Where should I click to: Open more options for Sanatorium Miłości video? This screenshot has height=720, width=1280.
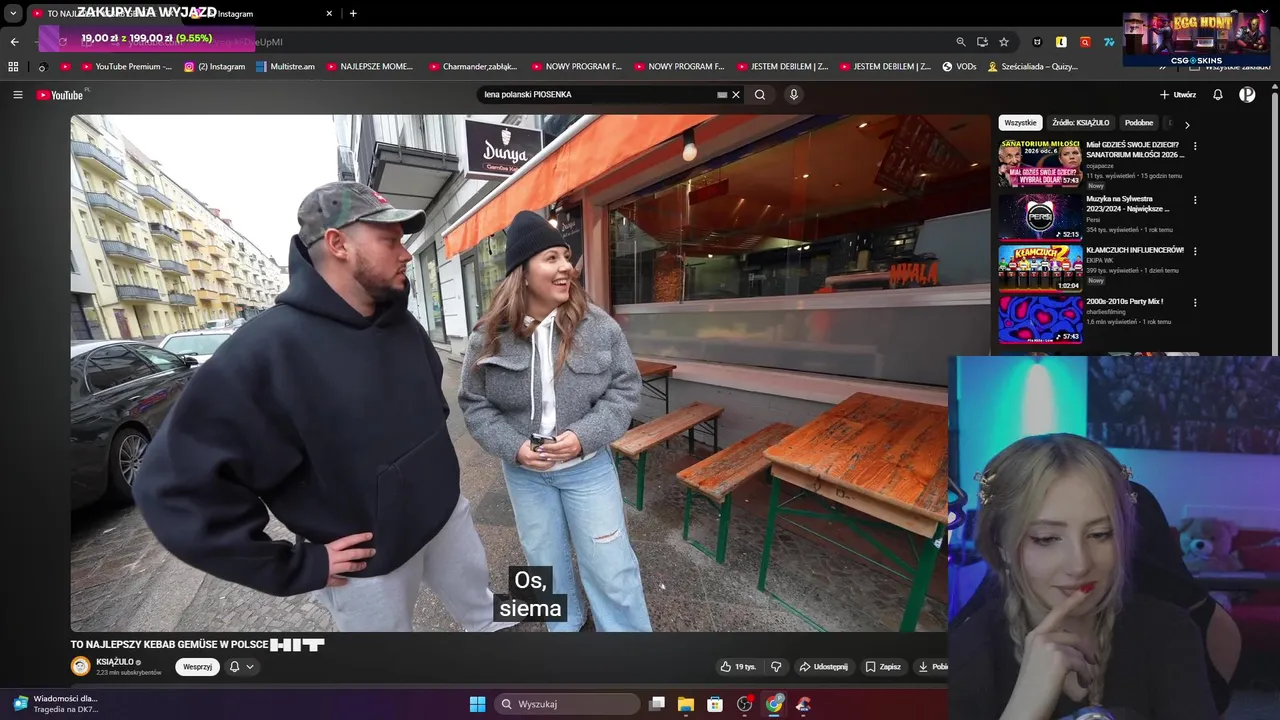click(1195, 146)
